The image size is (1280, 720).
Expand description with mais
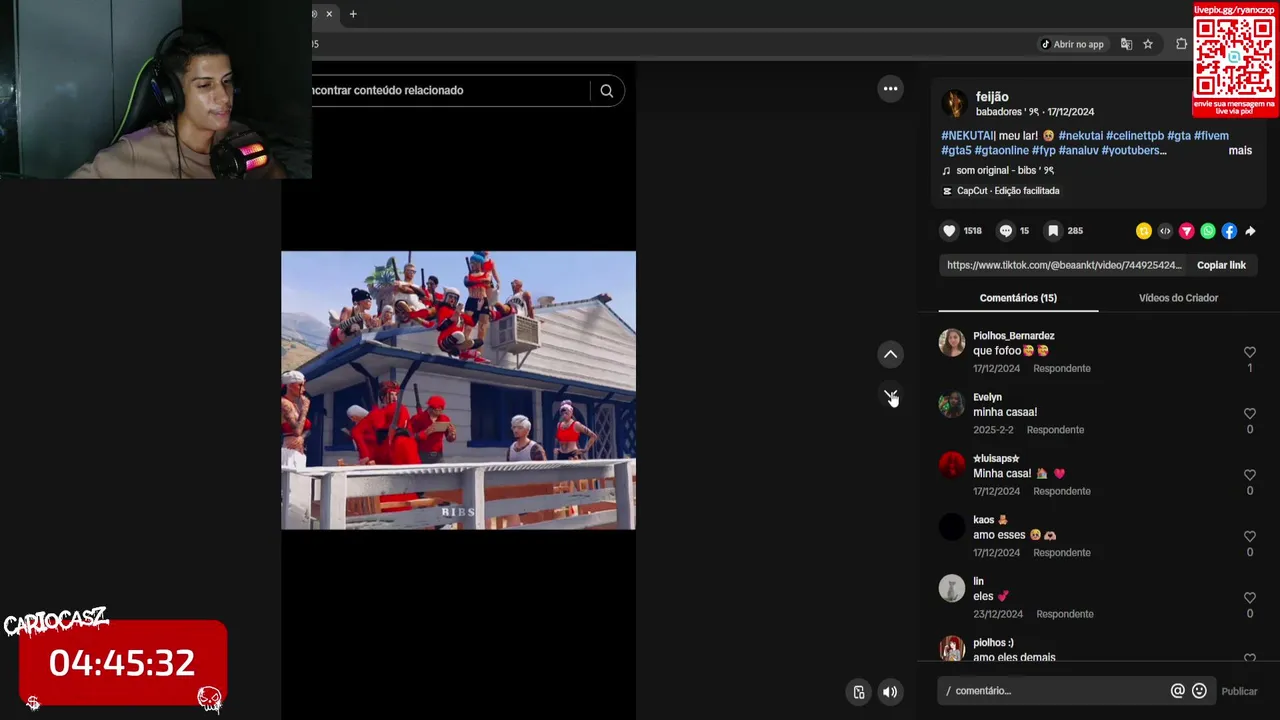(1240, 151)
